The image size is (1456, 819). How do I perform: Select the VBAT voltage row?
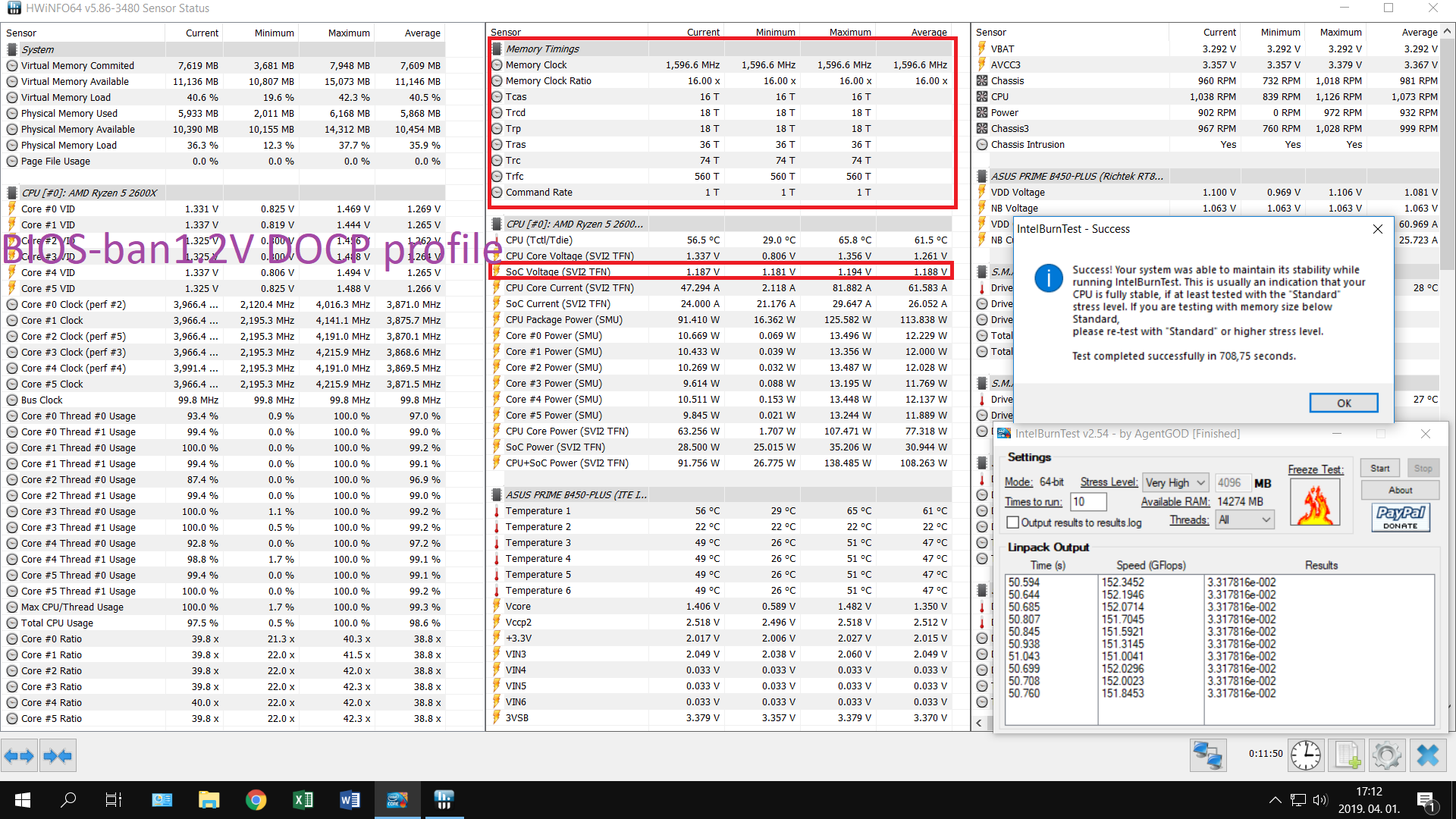[1207, 49]
